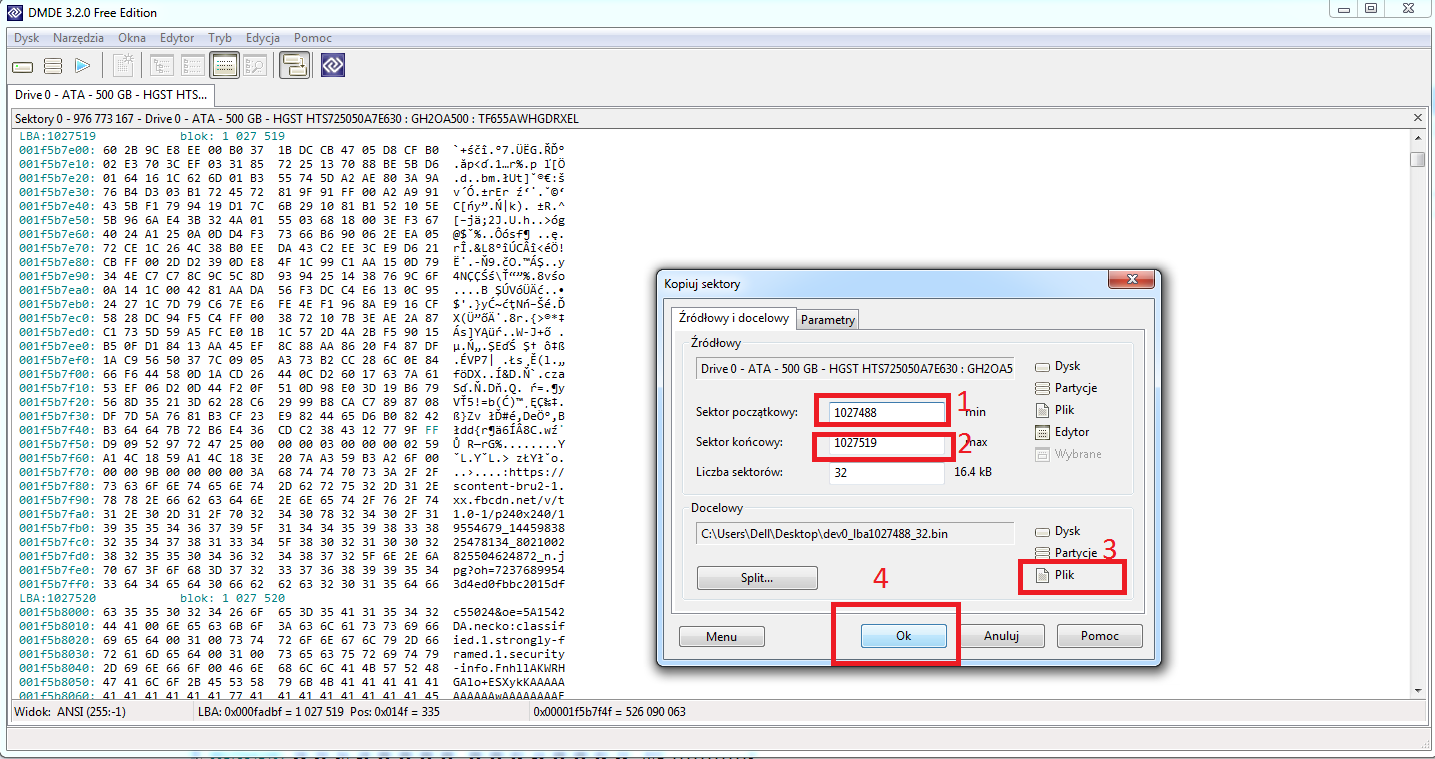Viewport: 1435px width, 759px height.
Task: Click the blue play arrow toolbar icon
Action: pos(82,66)
